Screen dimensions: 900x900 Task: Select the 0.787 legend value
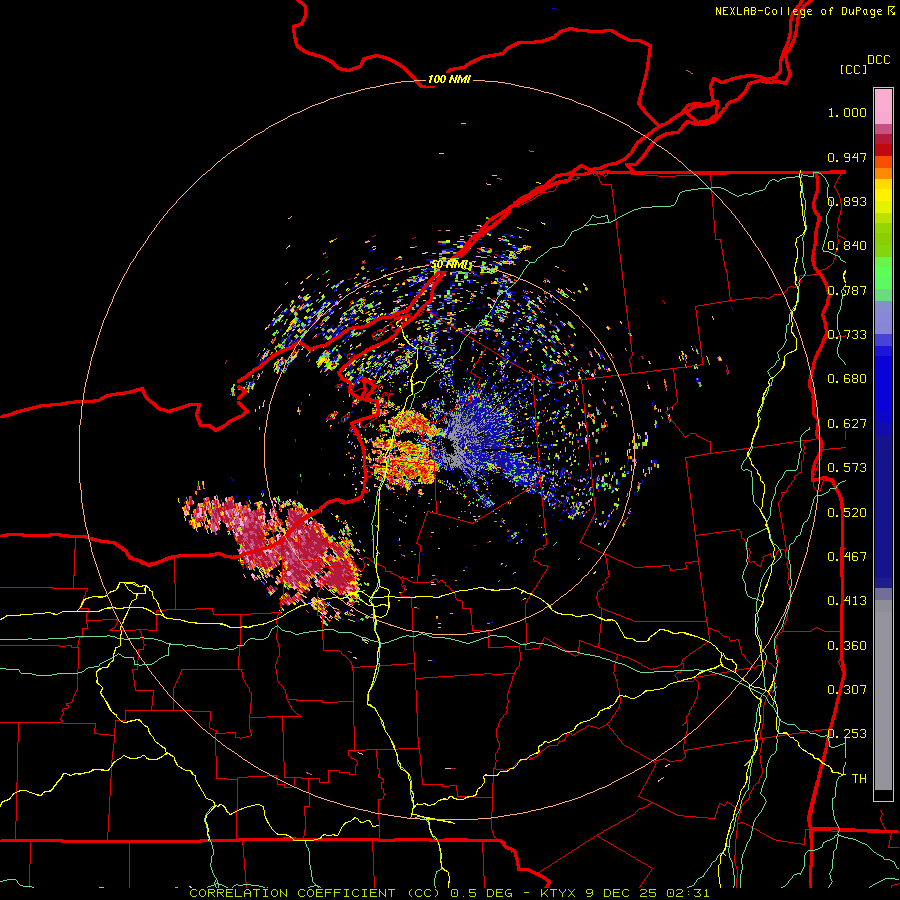coord(847,290)
